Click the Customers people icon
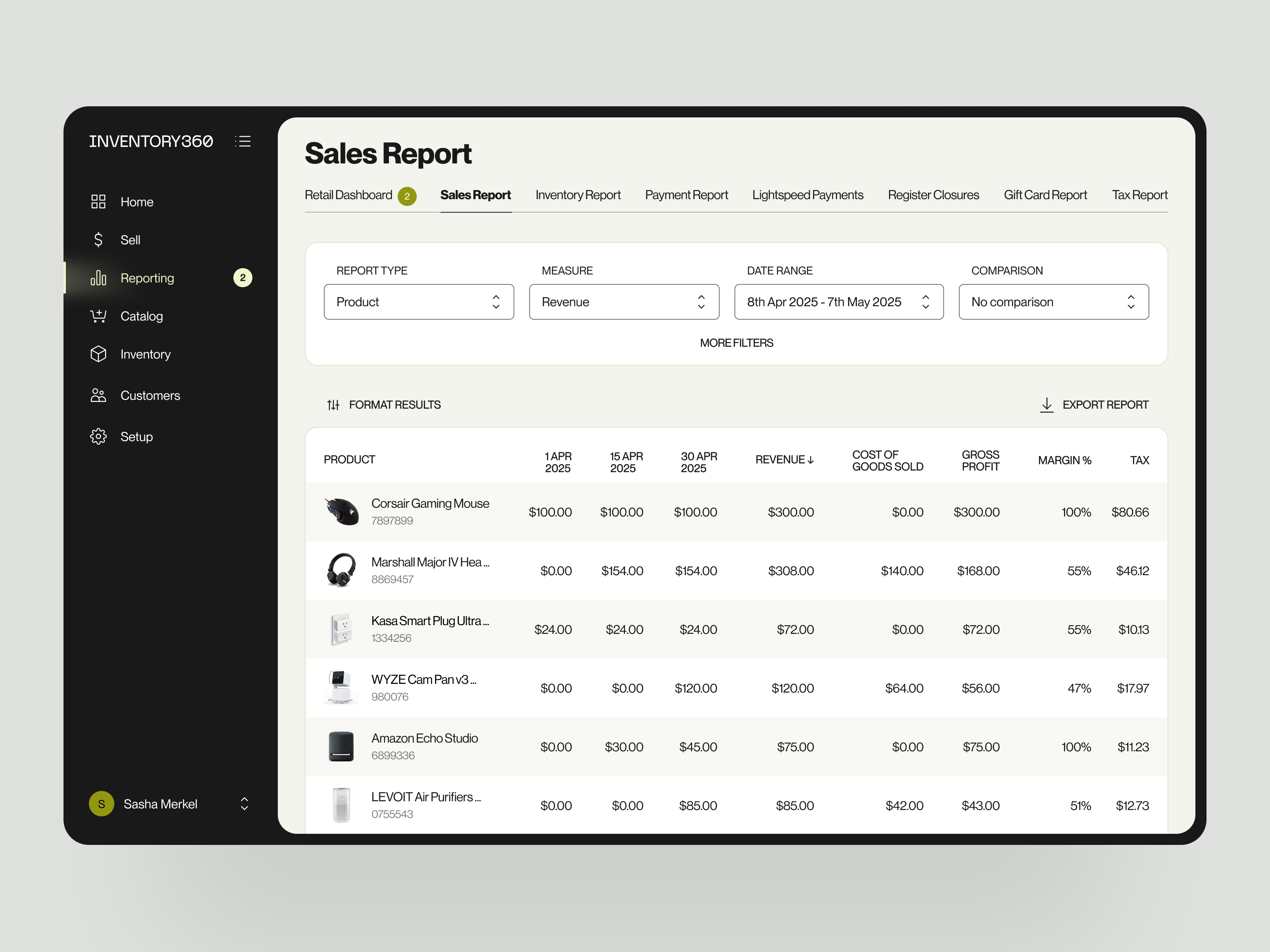 pos(98,395)
